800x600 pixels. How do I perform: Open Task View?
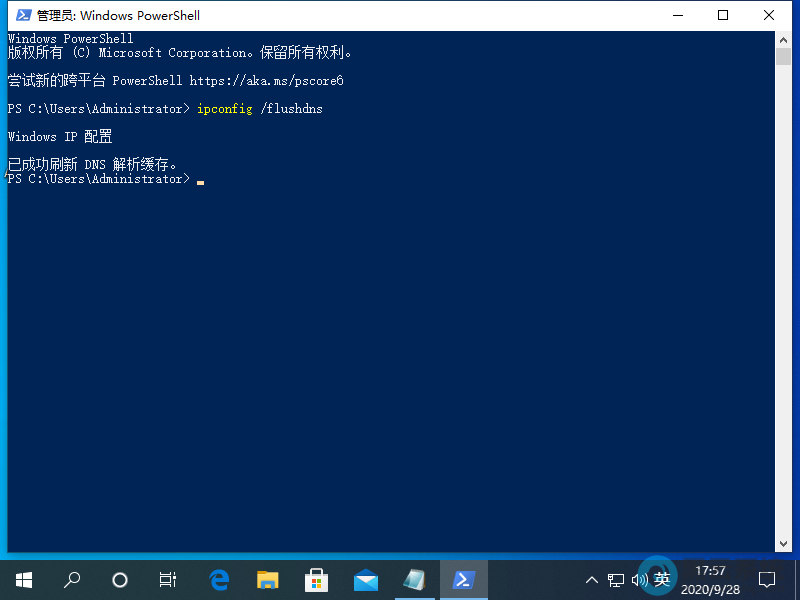(x=167, y=579)
